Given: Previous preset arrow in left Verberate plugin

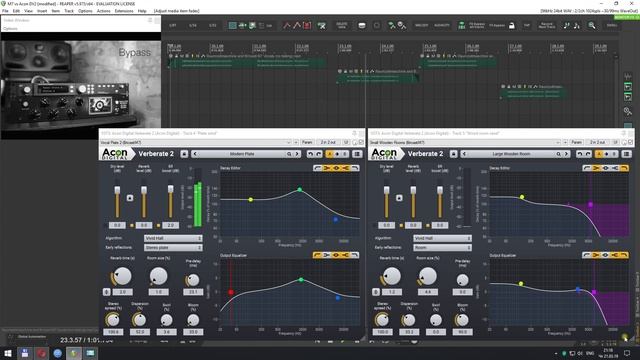Looking at the screenshot, I should point(195,154).
